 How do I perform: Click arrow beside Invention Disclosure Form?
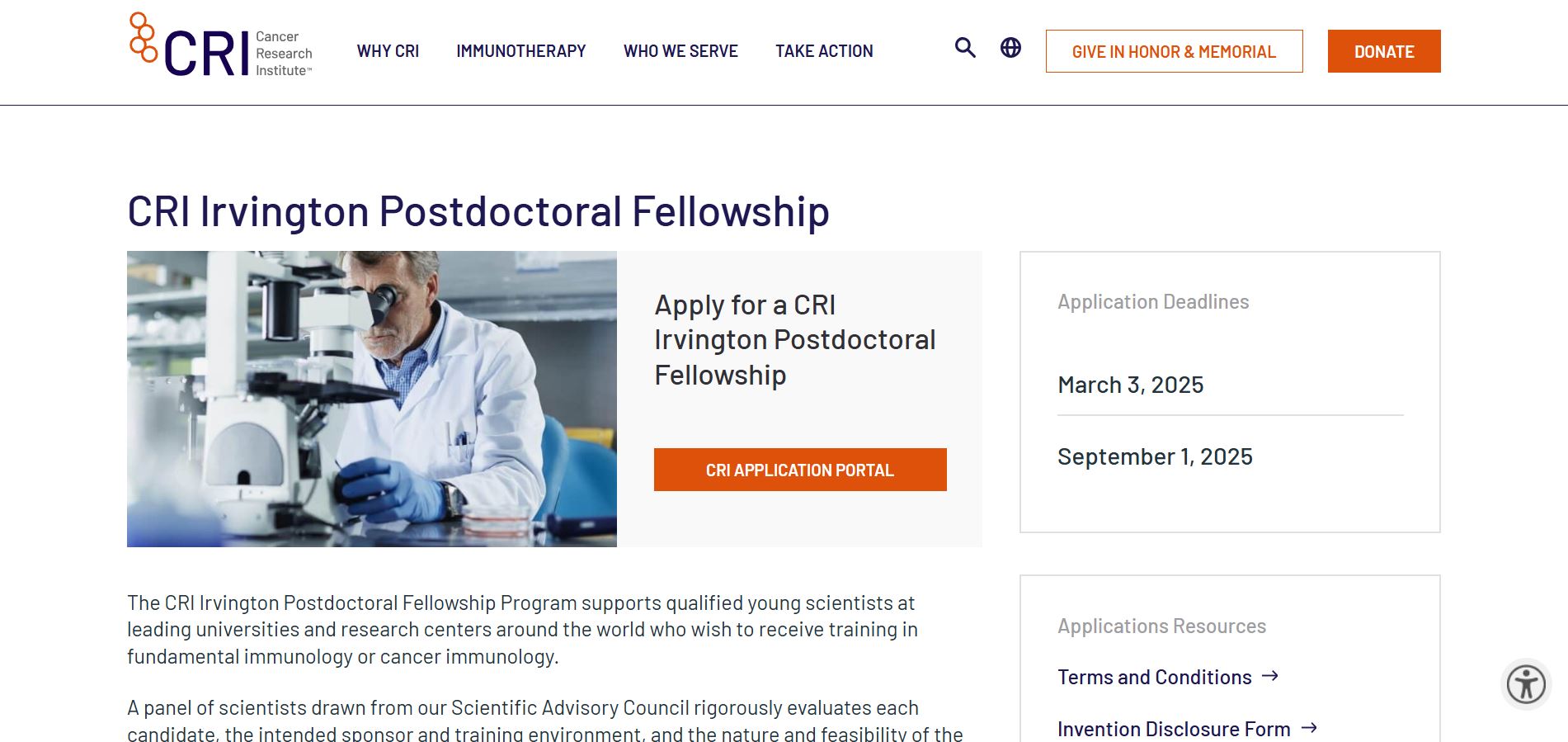click(x=1309, y=728)
